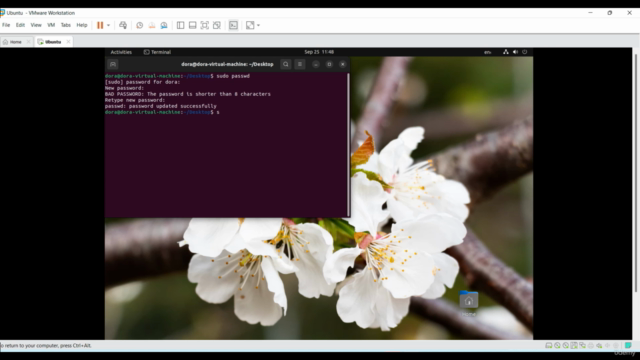Click 'passwd: password updated successfully' line
This screenshot has height=360, width=640.
[161, 106]
